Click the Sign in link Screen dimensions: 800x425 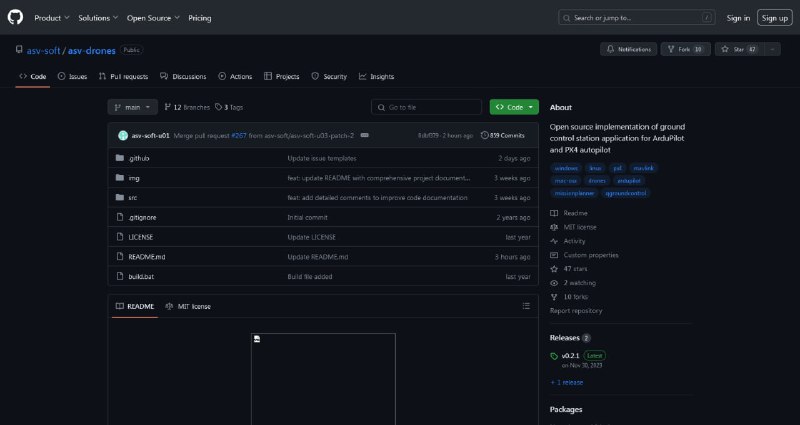pos(738,18)
